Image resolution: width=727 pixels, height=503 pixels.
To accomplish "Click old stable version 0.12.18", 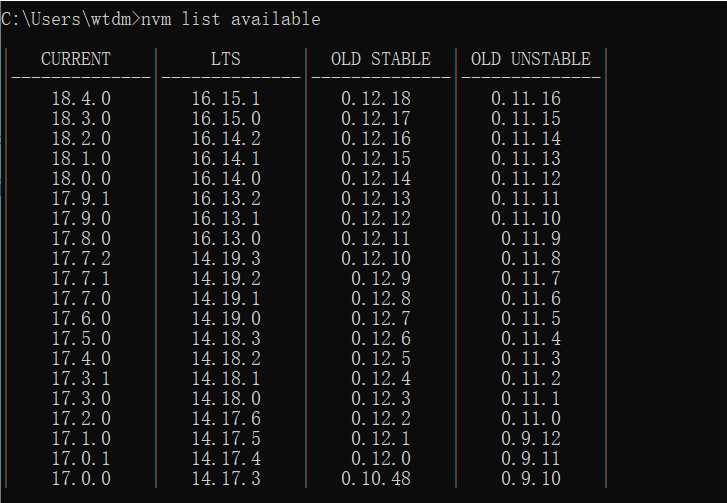I will click(x=376, y=98).
